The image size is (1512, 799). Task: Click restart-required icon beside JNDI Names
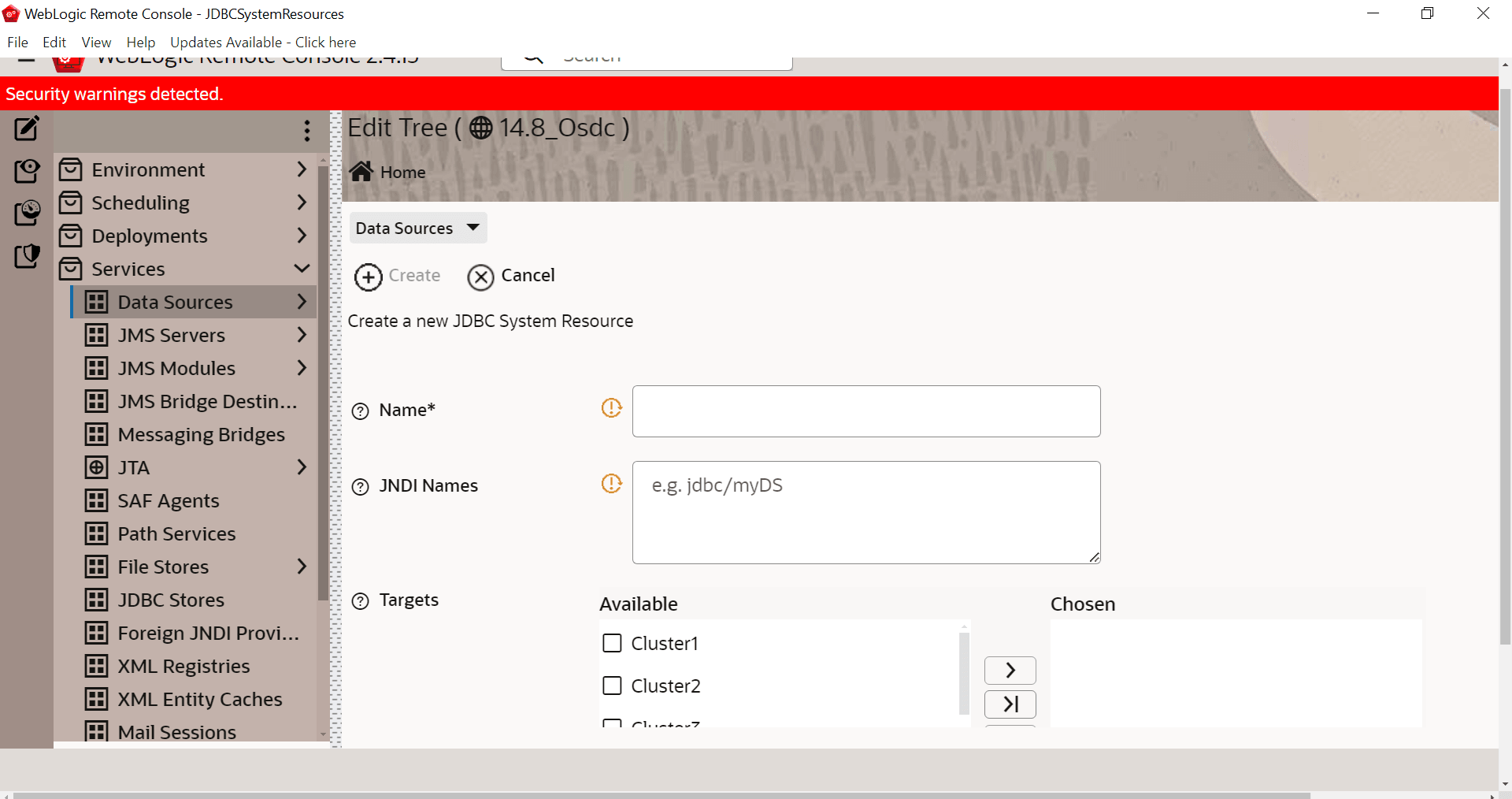click(611, 483)
